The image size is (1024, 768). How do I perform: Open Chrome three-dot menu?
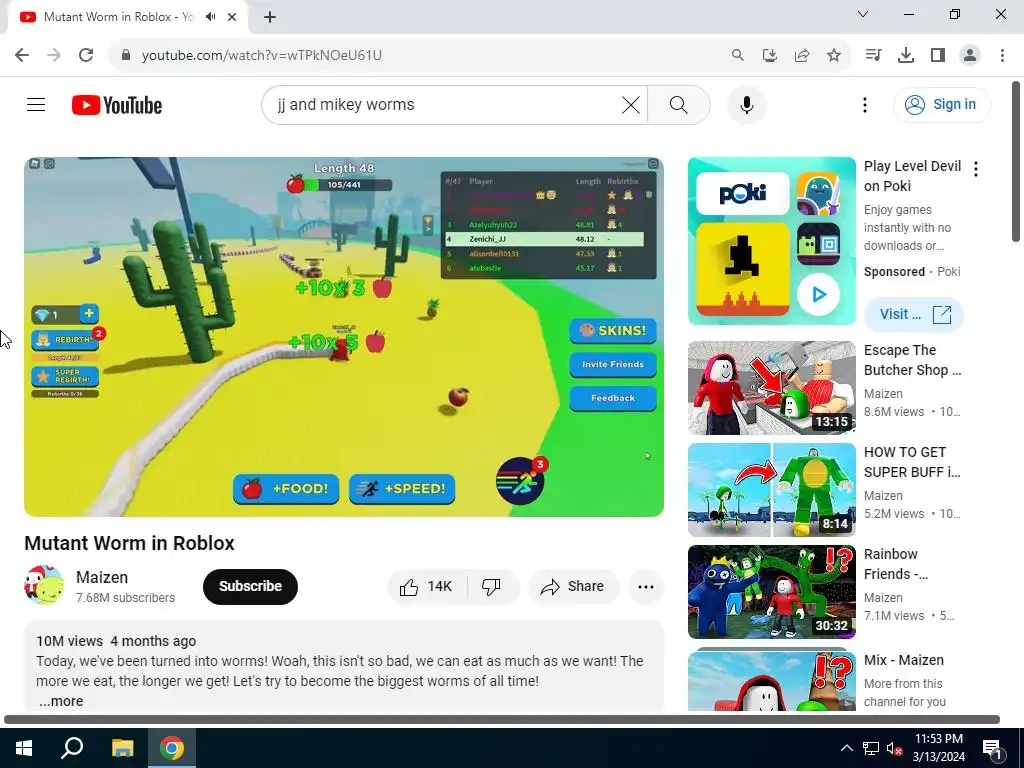point(1002,55)
